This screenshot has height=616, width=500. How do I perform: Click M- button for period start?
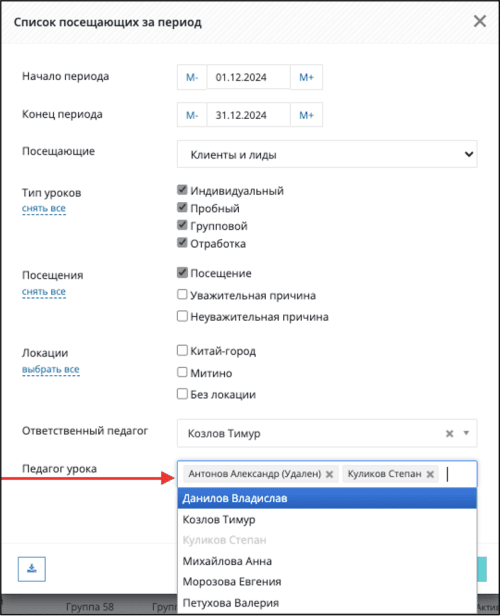tap(192, 77)
